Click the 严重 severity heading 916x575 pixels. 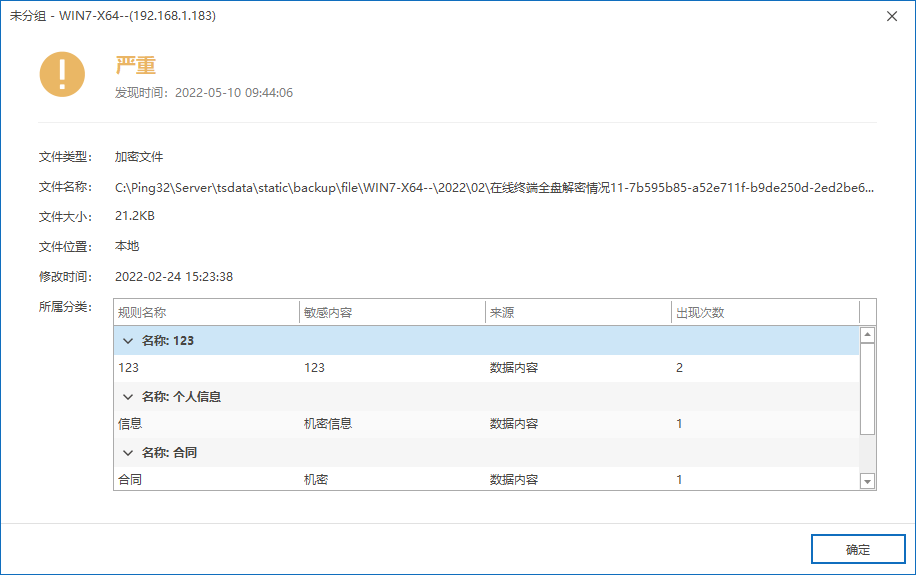(136, 65)
